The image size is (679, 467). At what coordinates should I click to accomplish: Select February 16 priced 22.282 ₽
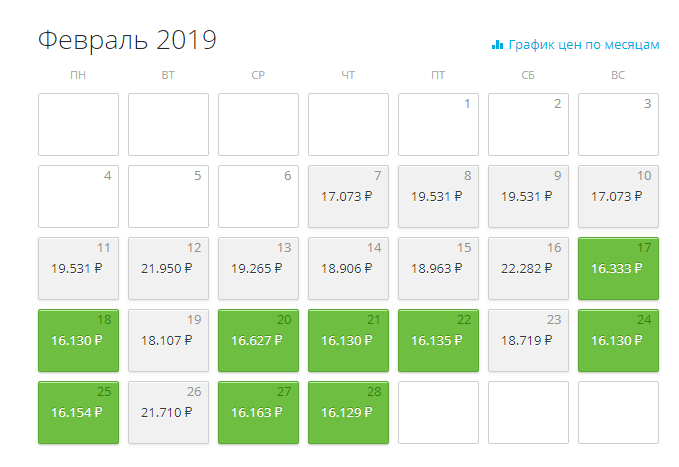(x=528, y=268)
